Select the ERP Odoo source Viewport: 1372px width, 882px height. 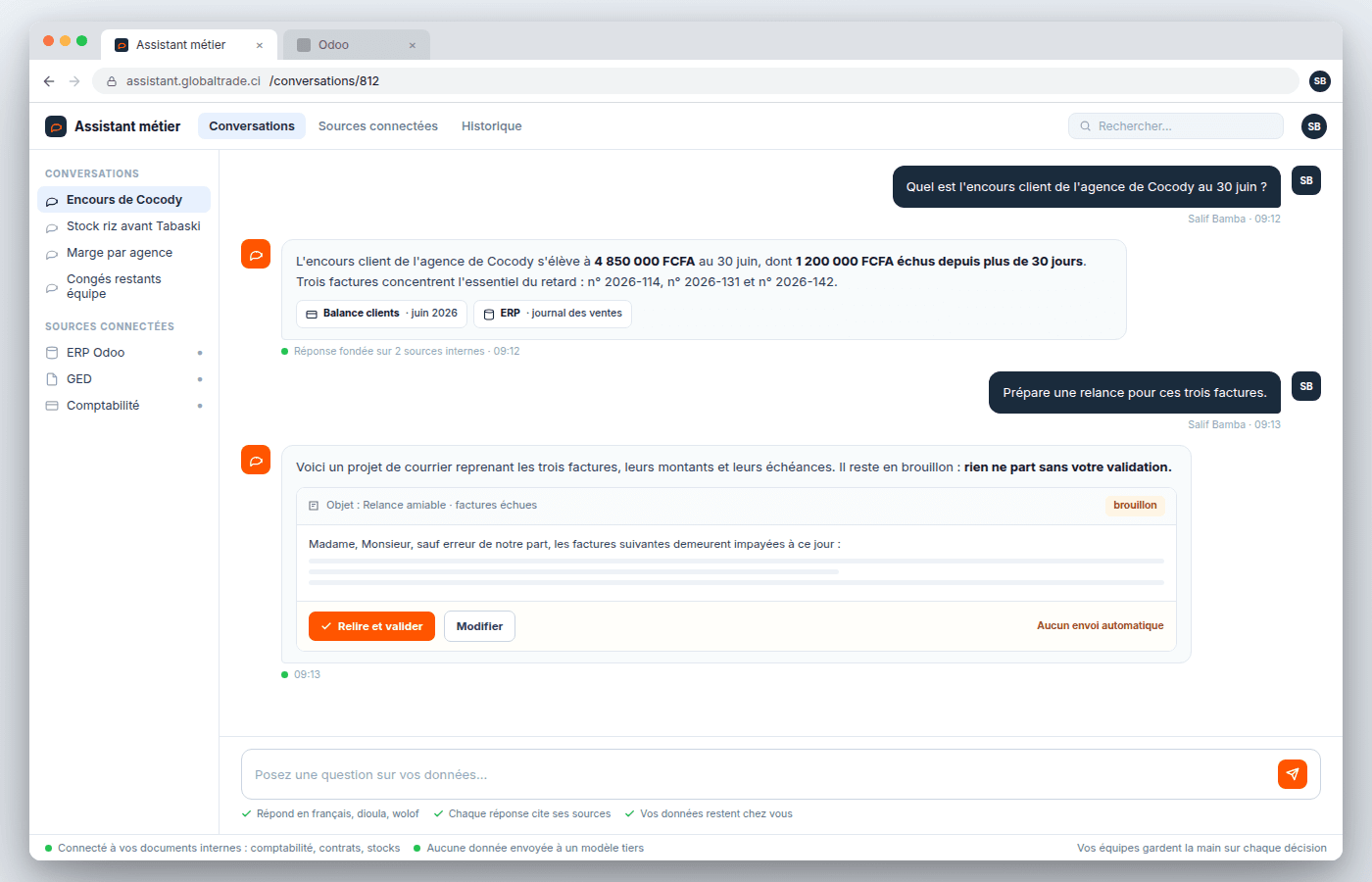point(123,353)
